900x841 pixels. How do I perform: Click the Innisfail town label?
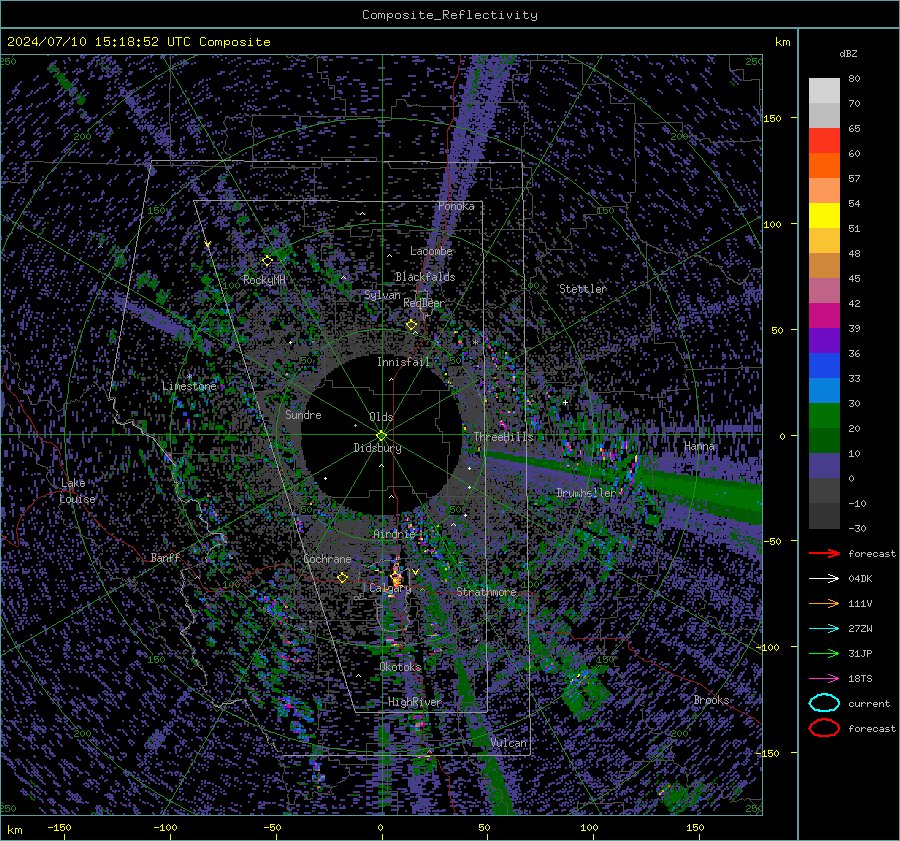click(x=403, y=362)
